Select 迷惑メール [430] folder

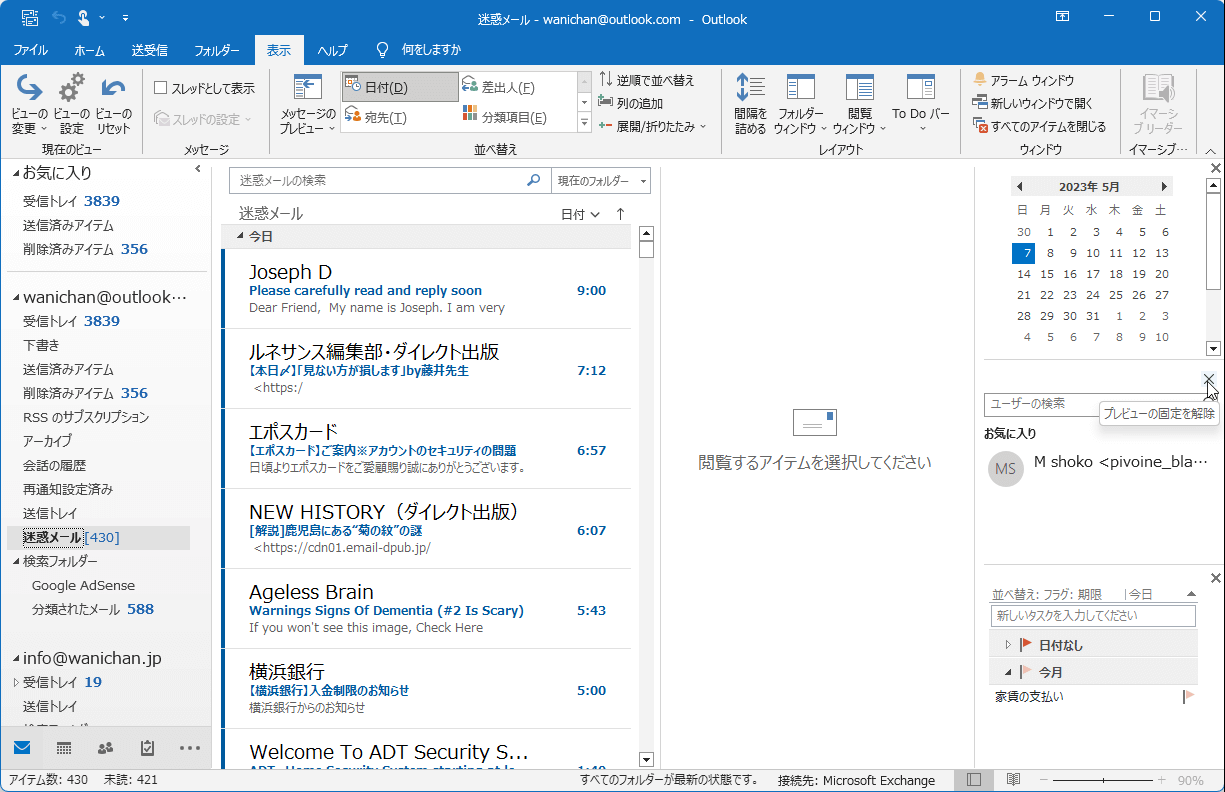pos(98,537)
